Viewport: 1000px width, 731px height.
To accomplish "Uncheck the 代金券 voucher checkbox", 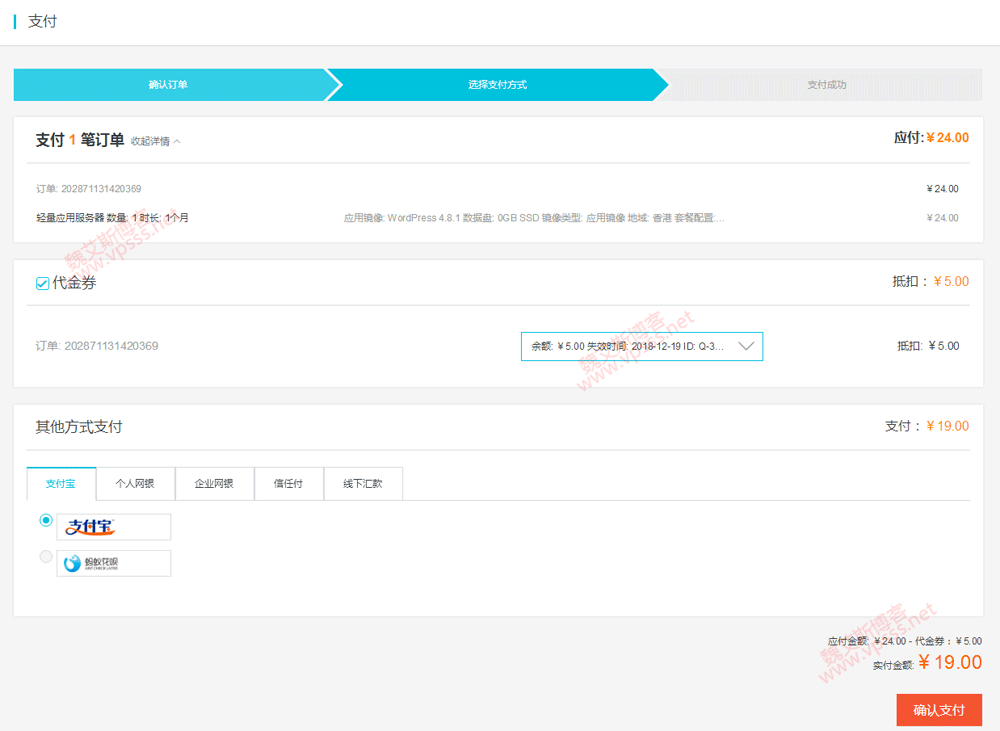I will click(x=42, y=284).
